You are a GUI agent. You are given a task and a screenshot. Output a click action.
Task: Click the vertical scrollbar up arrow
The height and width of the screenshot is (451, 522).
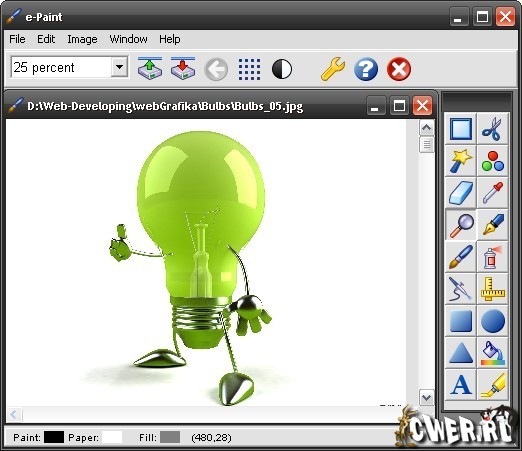coord(427,128)
